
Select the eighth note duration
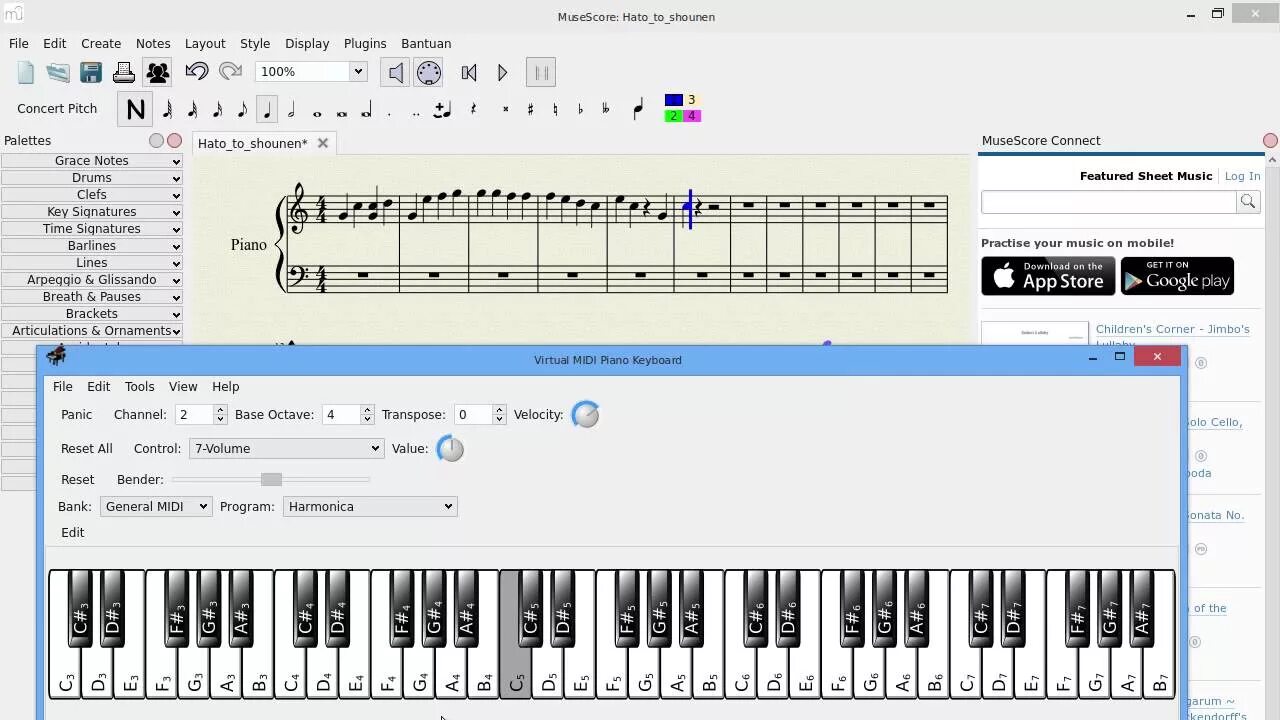[x=242, y=110]
